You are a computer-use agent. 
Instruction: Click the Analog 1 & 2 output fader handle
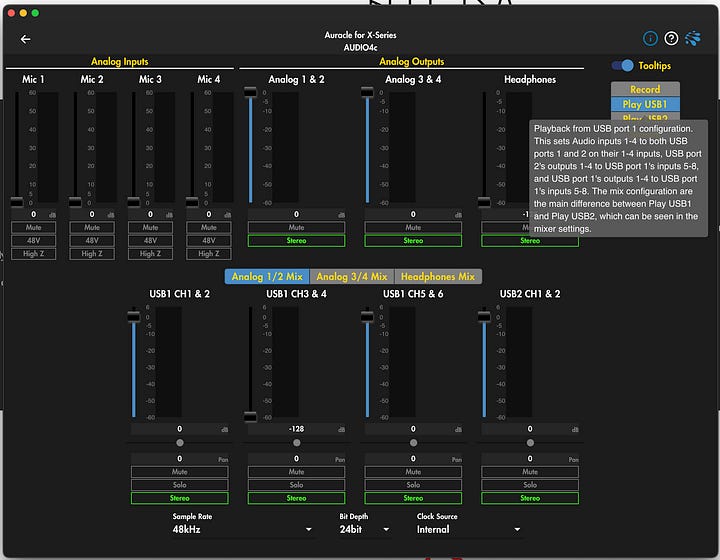(250, 92)
